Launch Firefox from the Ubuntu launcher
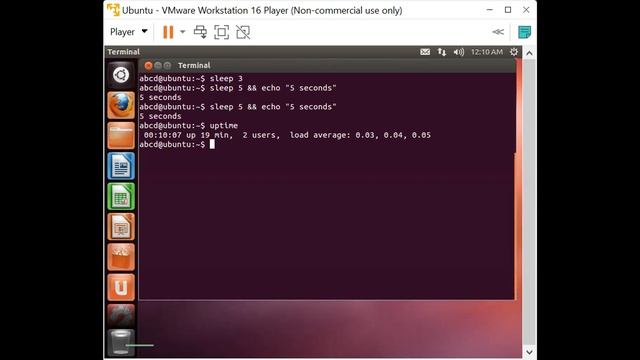 click(121, 105)
